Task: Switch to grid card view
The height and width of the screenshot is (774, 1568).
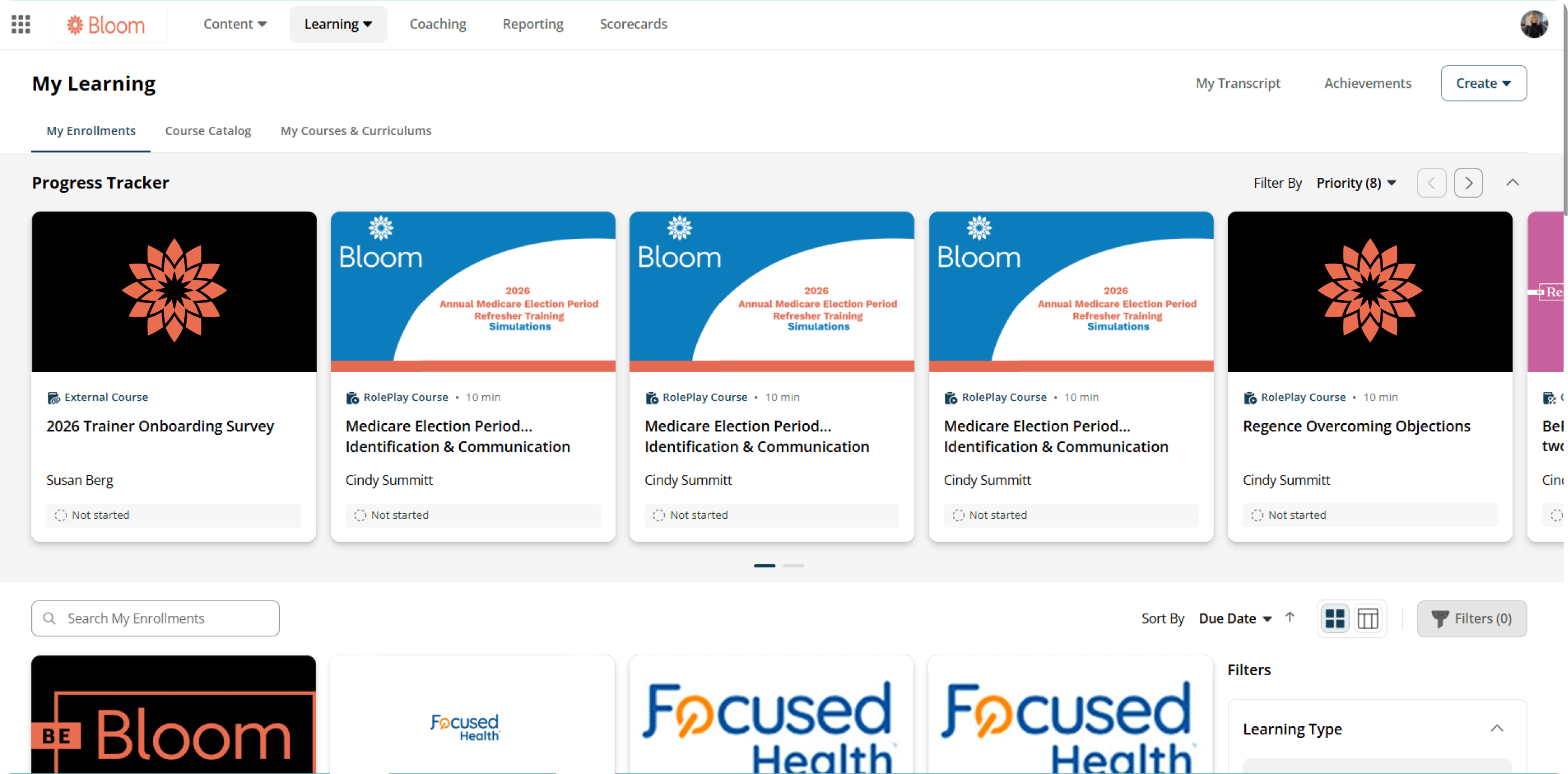Action: (x=1335, y=618)
